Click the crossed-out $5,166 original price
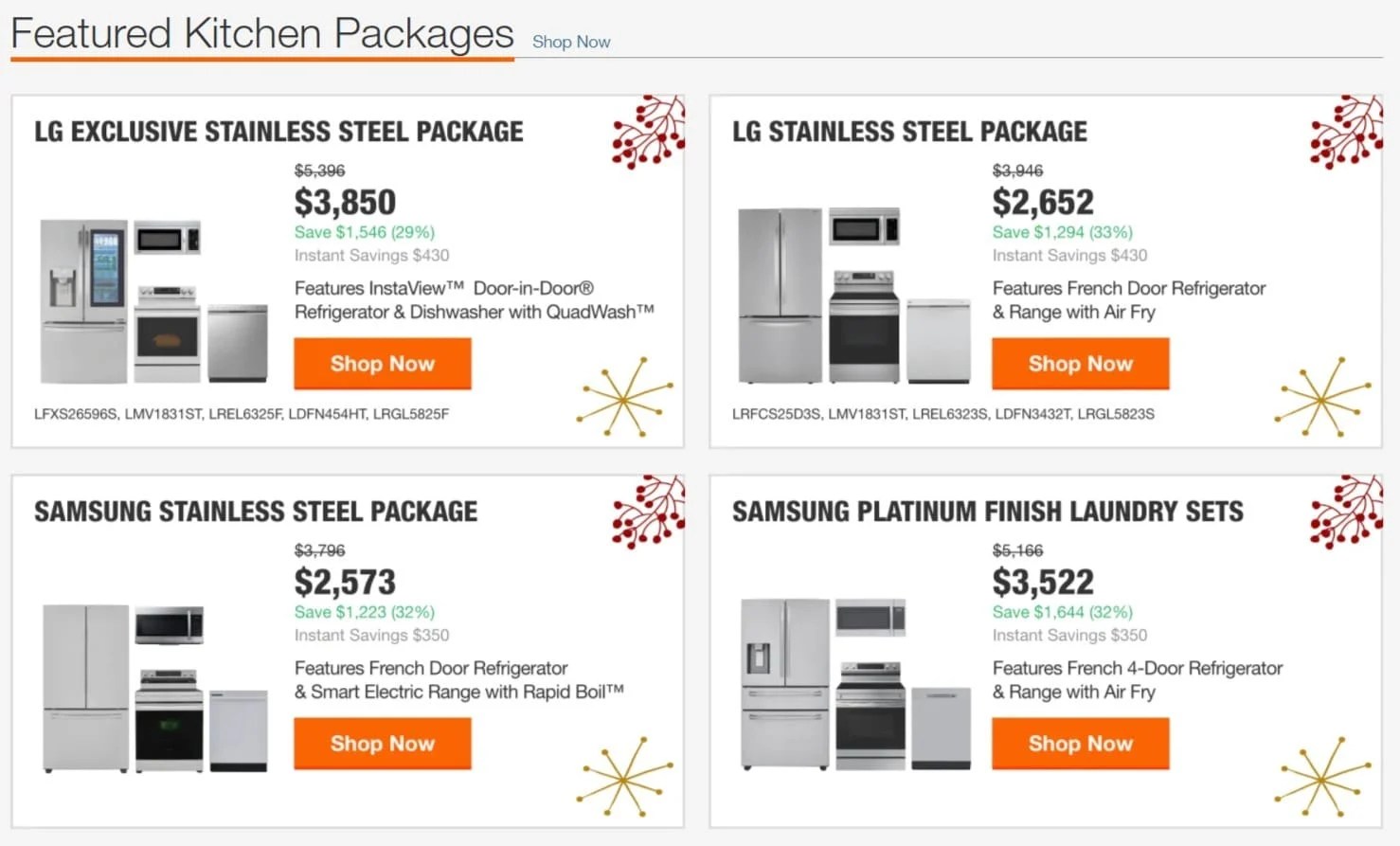 [x=1017, y=549]
